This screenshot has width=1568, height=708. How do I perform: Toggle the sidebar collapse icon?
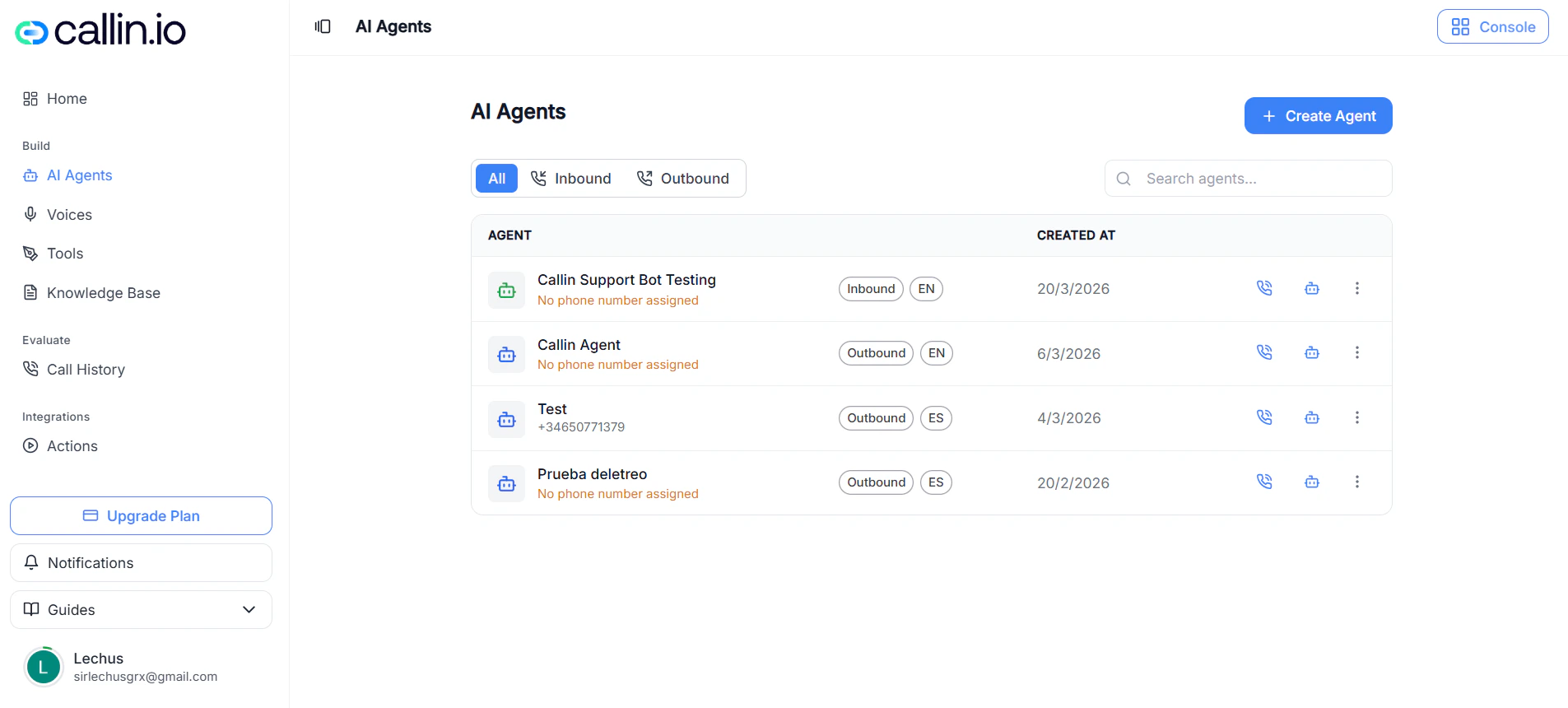323,26
